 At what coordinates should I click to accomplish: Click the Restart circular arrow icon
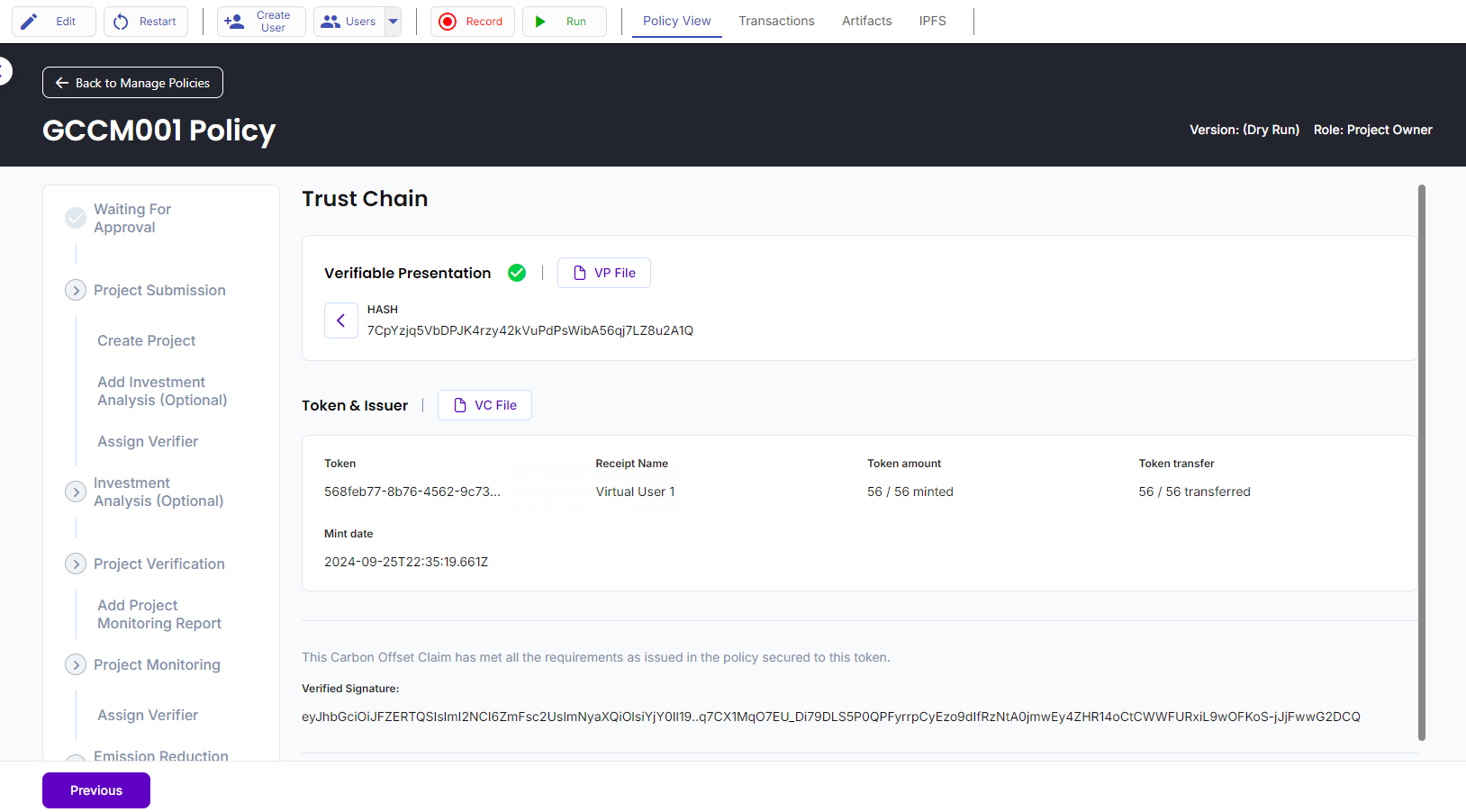[122, 22]
